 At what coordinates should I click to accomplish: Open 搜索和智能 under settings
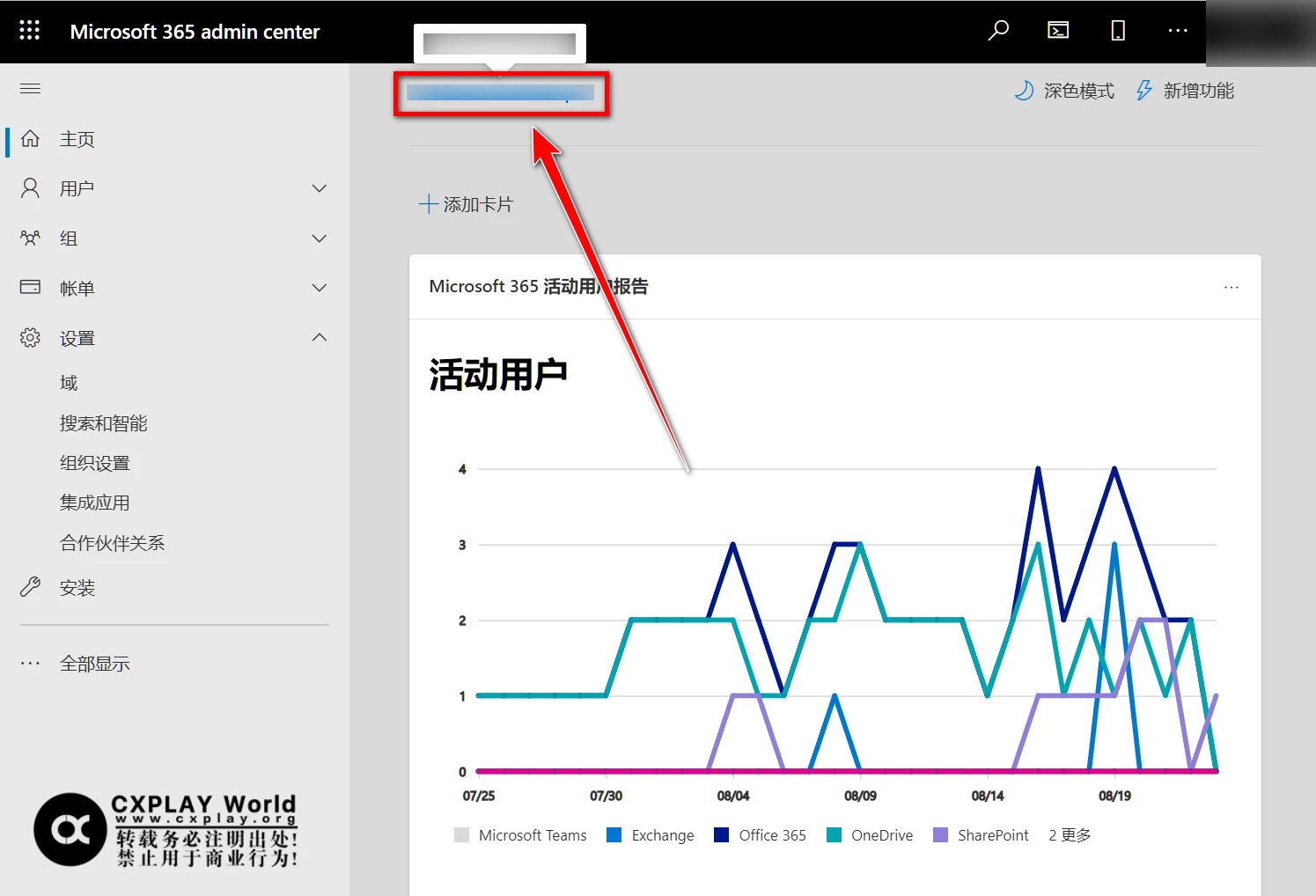pos(104,423)
